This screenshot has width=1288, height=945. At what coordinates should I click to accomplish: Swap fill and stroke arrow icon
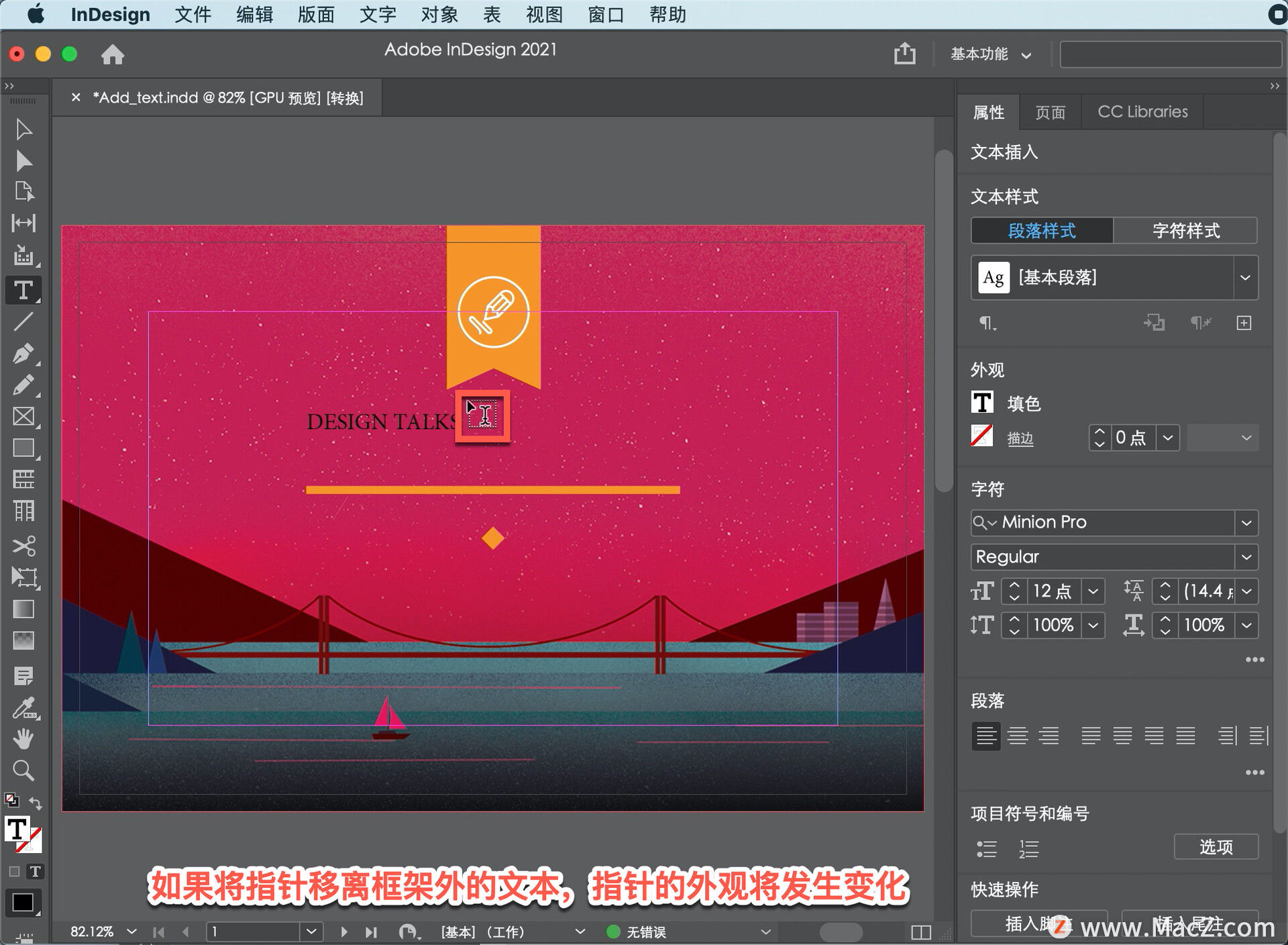pos(36,803)
